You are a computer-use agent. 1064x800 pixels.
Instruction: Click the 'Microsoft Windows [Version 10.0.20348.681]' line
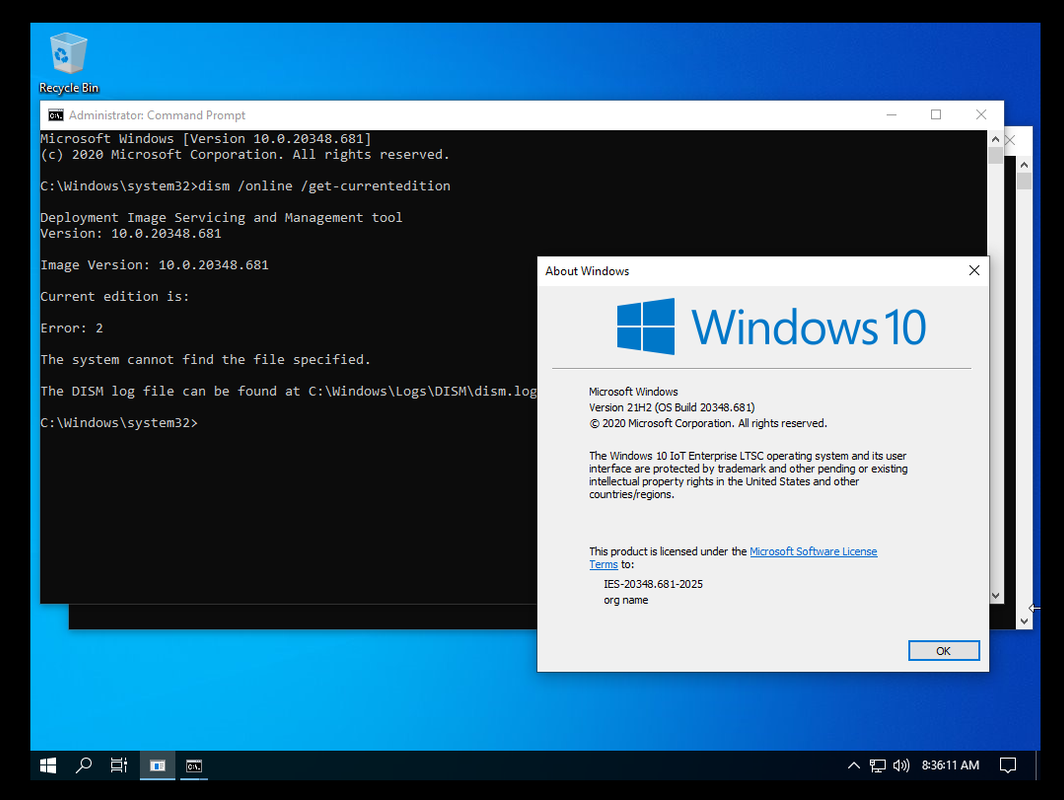[x=206, y=139]
